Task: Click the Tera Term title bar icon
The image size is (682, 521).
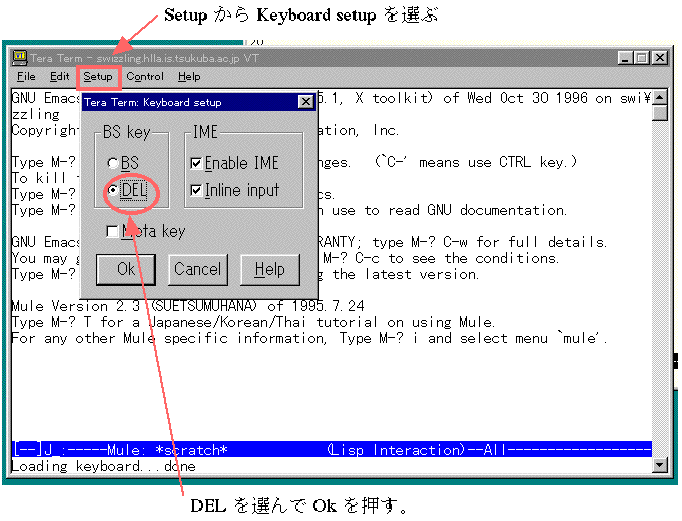Action: click(20, 57)
